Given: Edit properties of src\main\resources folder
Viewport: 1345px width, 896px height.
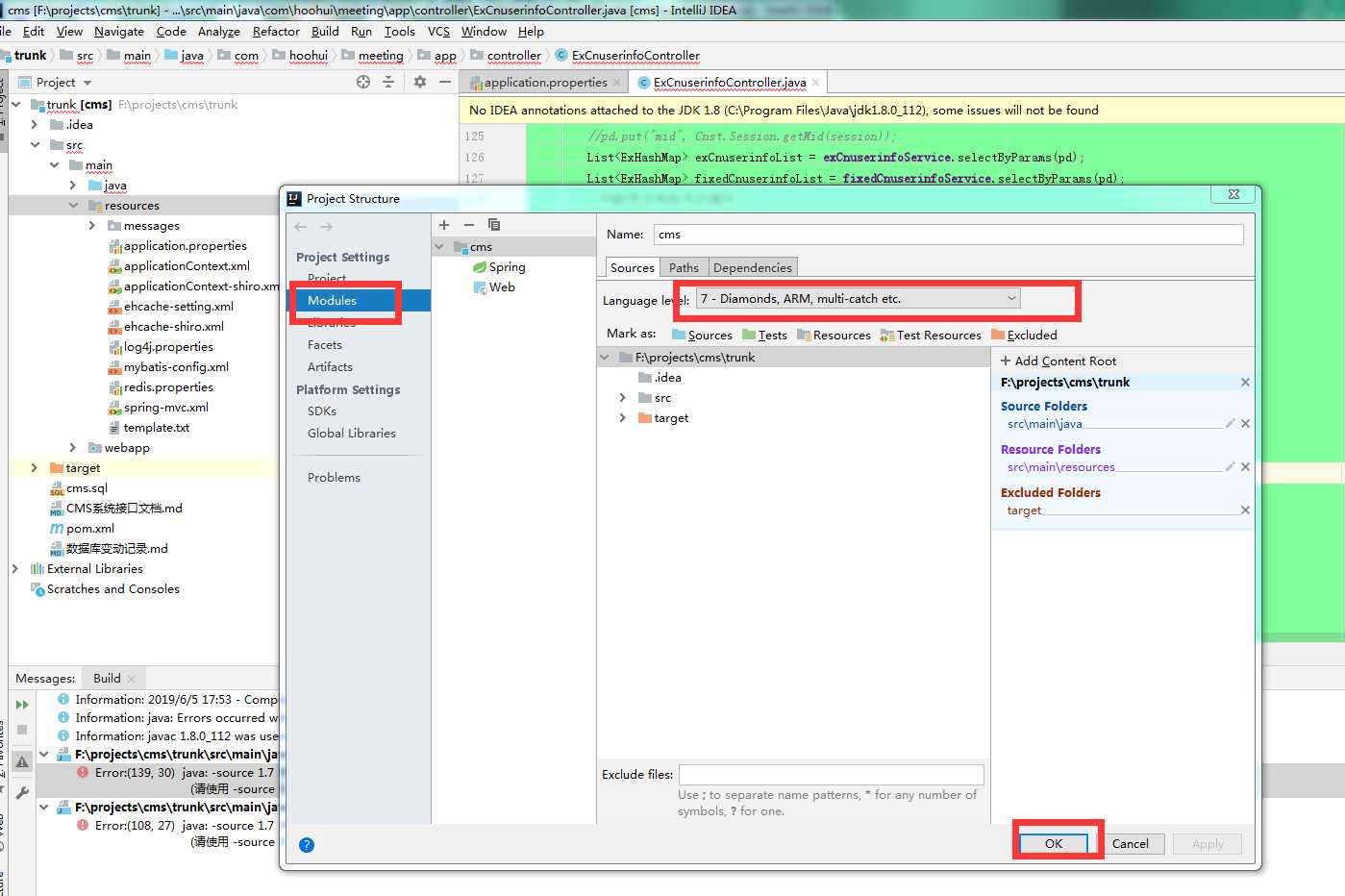Looking at the screenshot, I should coord(1230,466).
